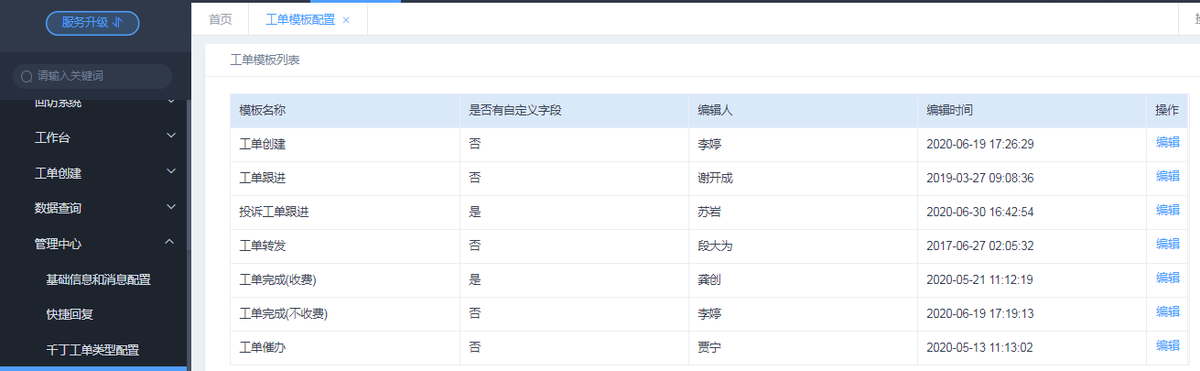Screen dimensions: 1200x371
Task: Select the 工单转发 name cell
Action: point(345,246)
